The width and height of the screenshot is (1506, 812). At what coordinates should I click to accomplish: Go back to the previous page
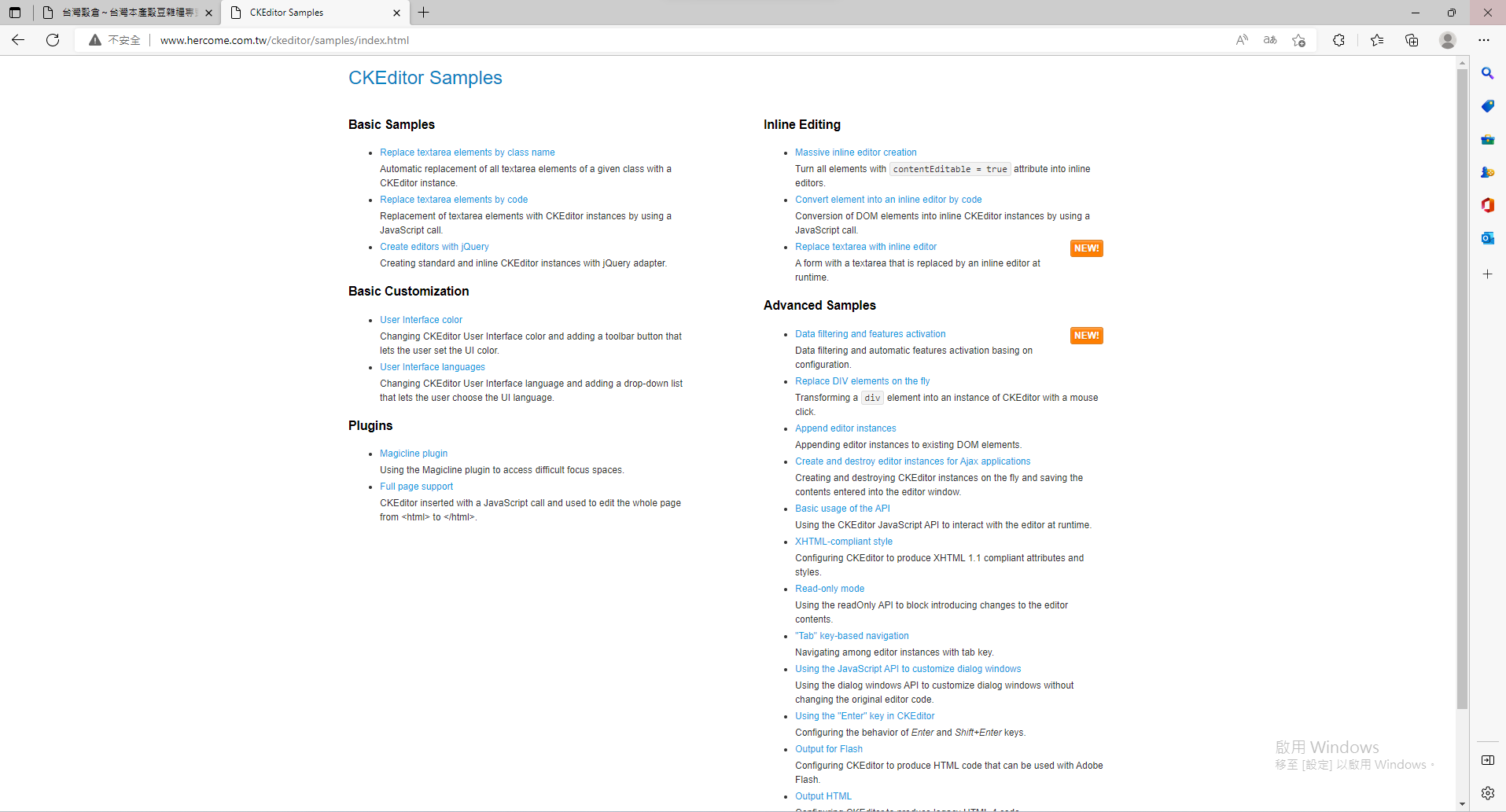pos(18,40)
